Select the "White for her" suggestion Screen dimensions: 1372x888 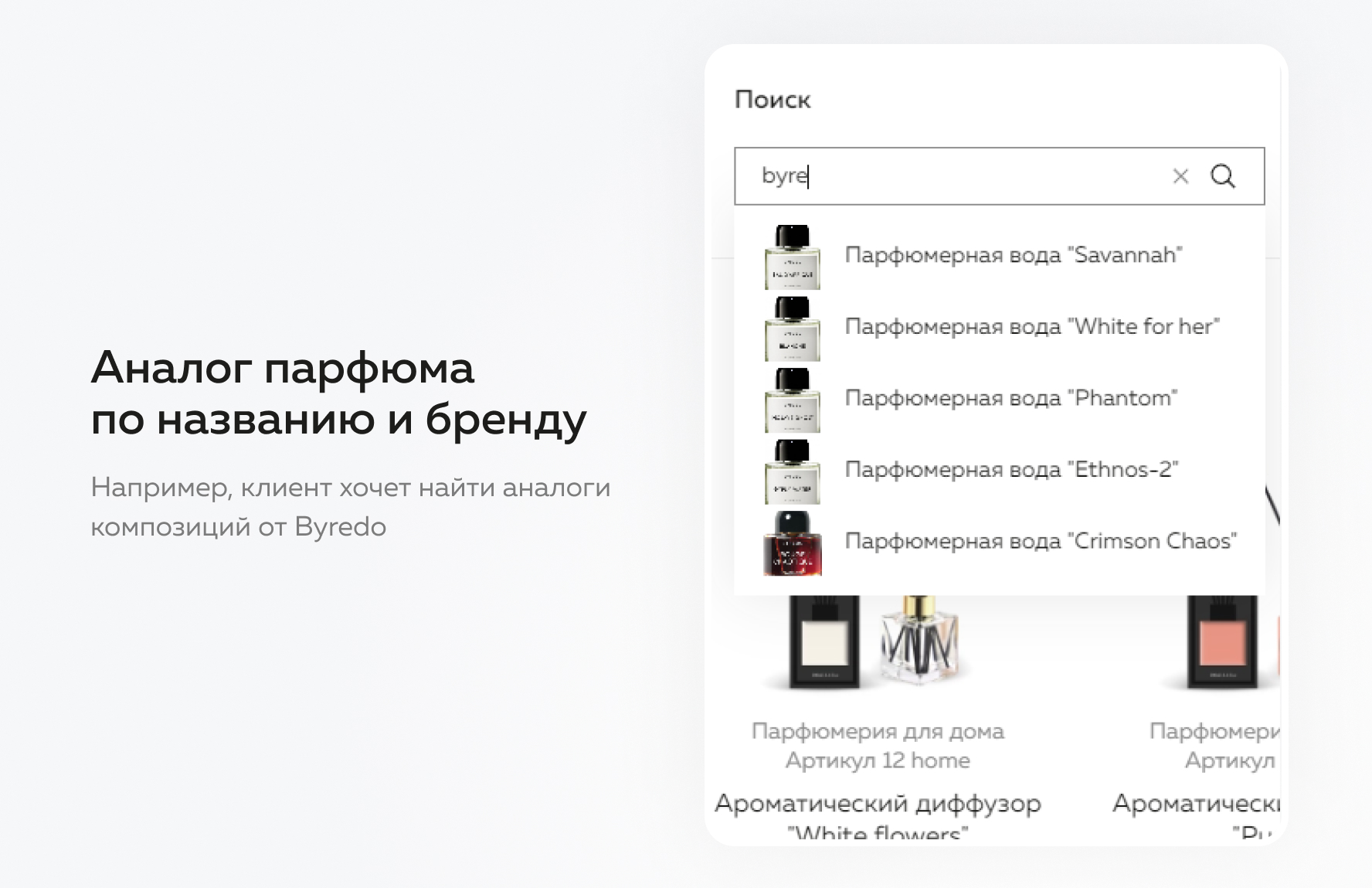pyautogui.click(x=1031, y=326)
